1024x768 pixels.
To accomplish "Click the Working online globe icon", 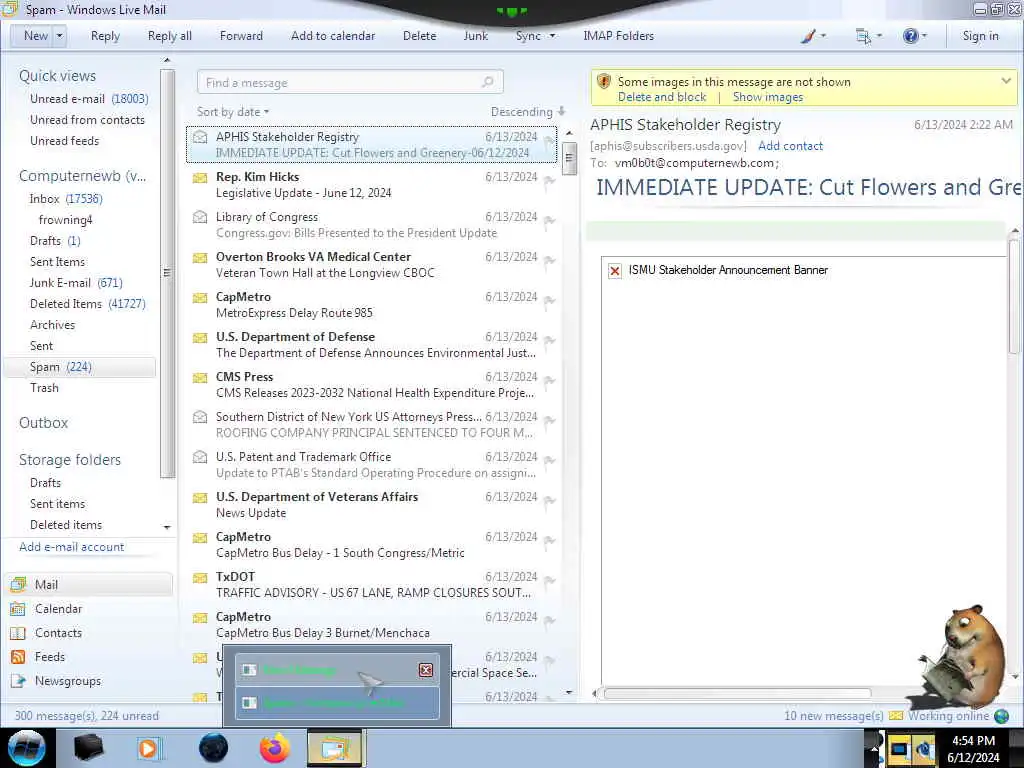I will pyautogui.click(x=1001, y=716).
